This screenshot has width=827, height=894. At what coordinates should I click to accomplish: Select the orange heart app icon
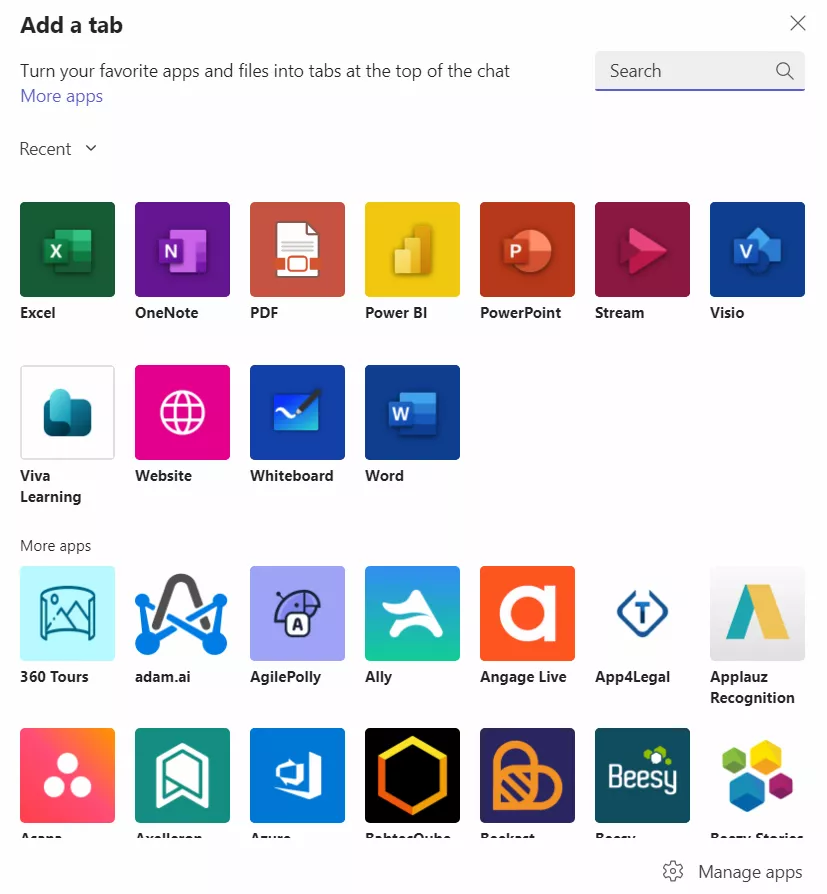528,775
